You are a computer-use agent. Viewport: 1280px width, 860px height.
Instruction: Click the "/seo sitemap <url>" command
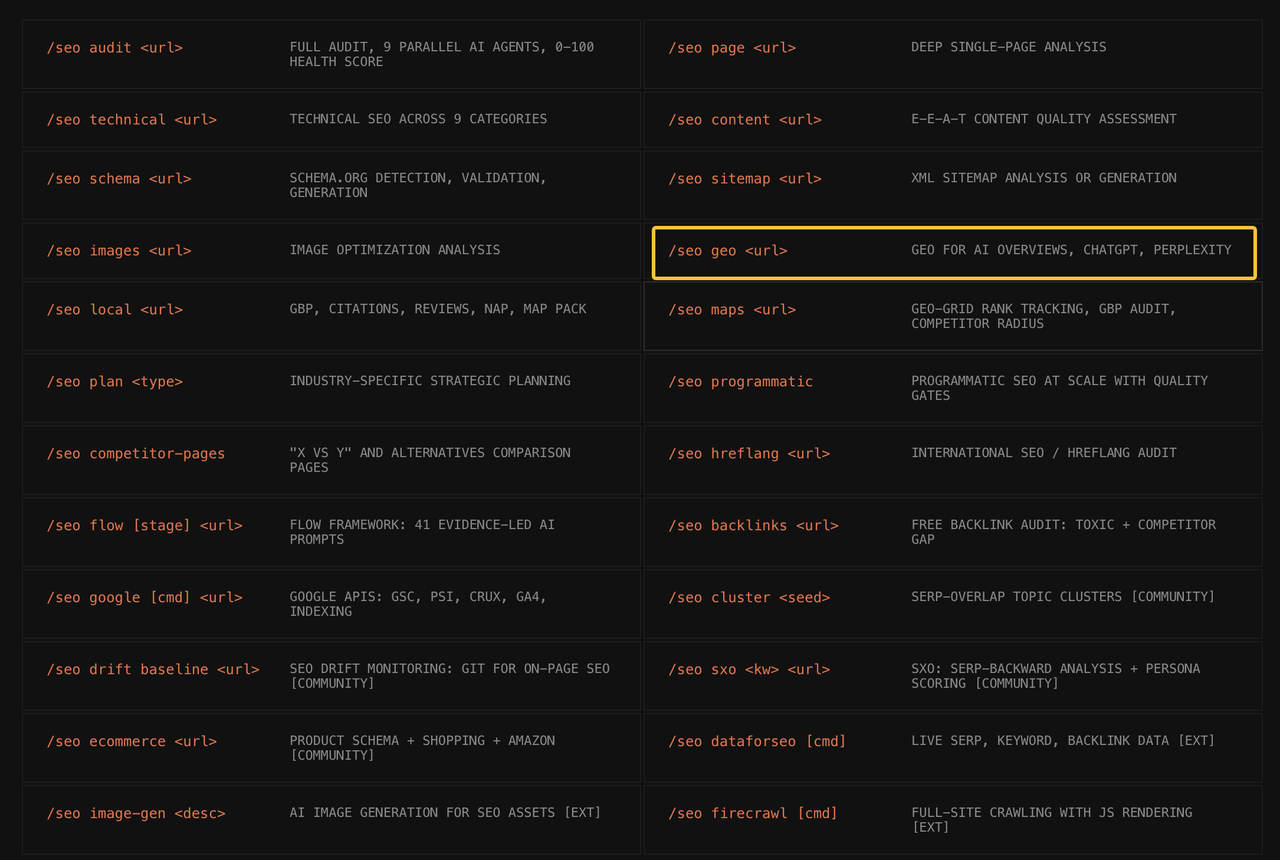coord(745,179)
